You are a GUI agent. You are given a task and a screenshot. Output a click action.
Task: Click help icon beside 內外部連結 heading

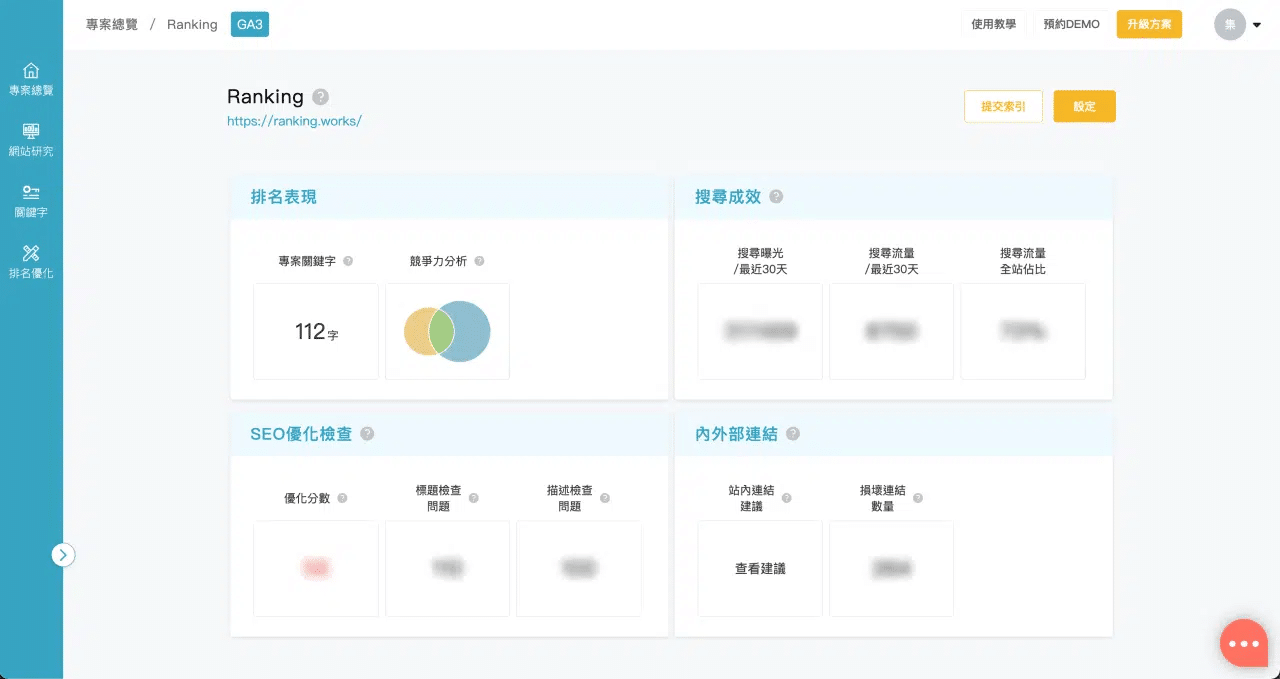point(793,434)
